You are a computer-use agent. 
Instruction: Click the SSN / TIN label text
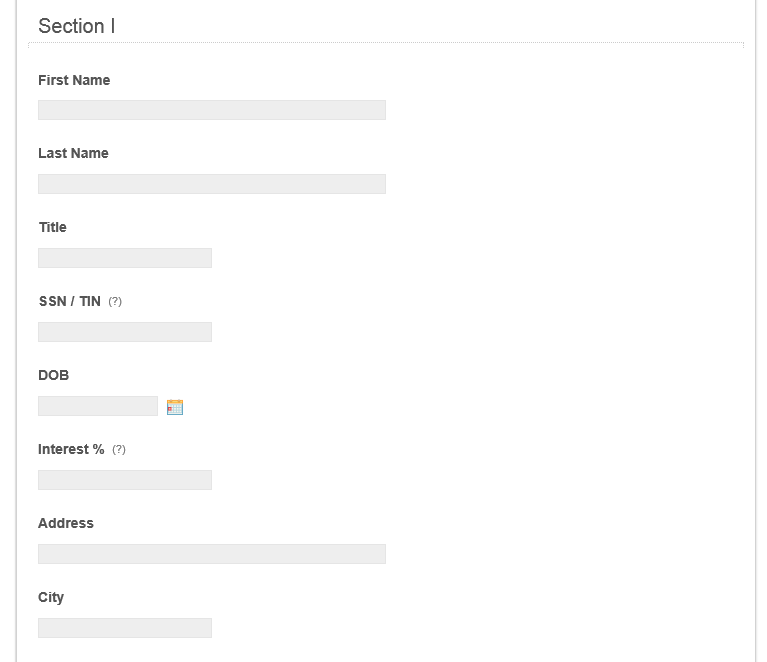coord(69,301)
